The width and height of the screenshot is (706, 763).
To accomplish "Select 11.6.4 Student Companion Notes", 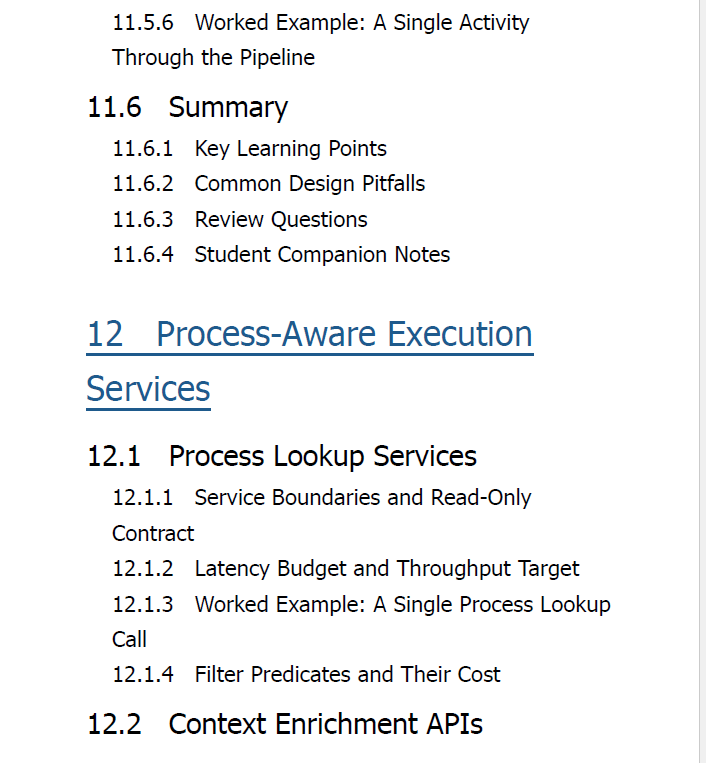I will click(x=281, y=254).
